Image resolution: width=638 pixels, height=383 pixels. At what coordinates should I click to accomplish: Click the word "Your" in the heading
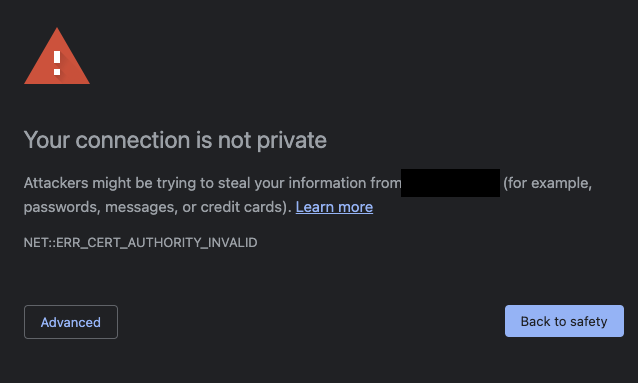pyautogui.click(x=47, y=140)
